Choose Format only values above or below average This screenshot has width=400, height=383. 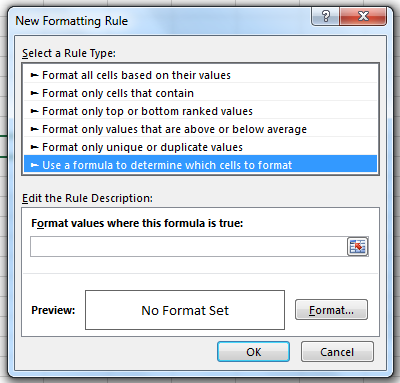(200, 129)
